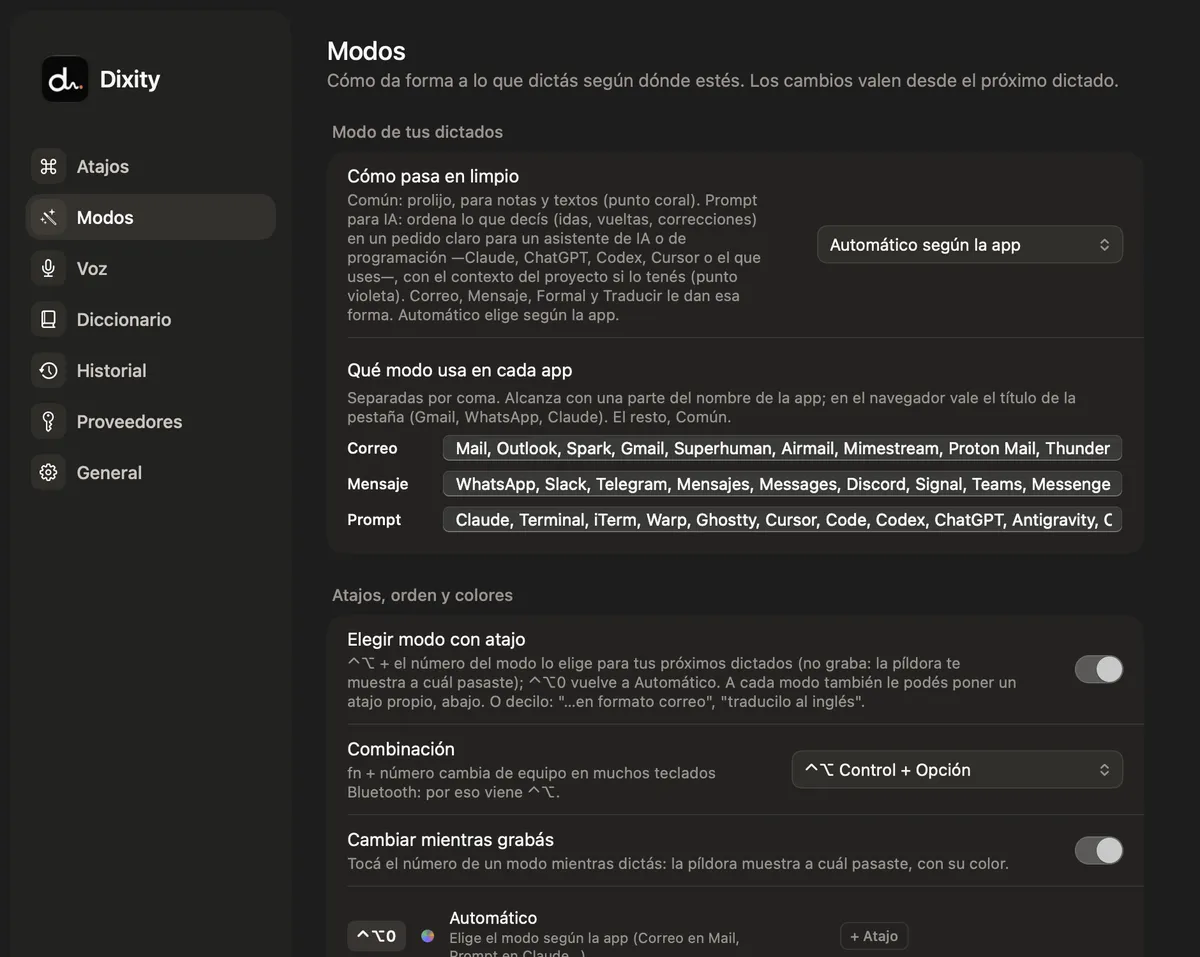The width and height of the screenshot is (1200, 957).
Task: Click the 'Correo' row label
Action: (x=372, y=448)
